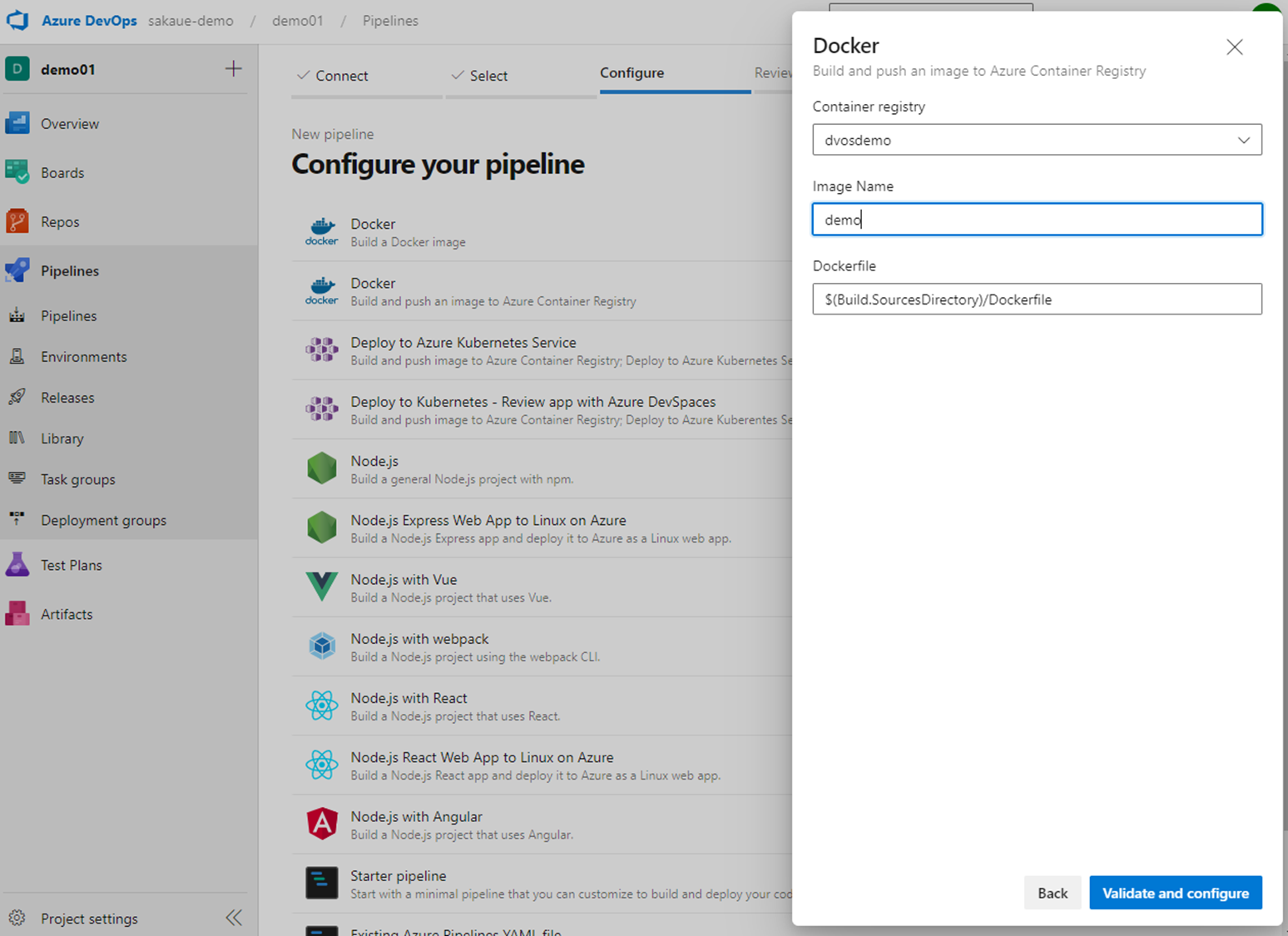Click the Azure DevOps title link
The width and height of the screenshot is (1288, 936).
click(x=89, y=21)
